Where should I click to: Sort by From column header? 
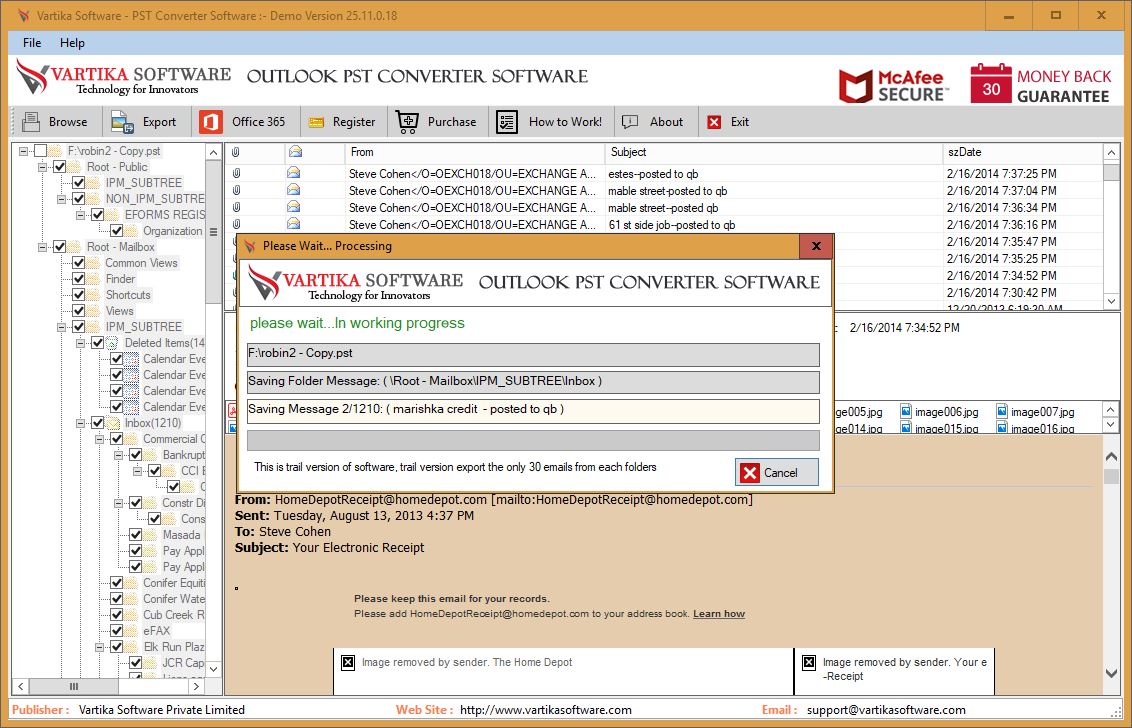(475, 152)
